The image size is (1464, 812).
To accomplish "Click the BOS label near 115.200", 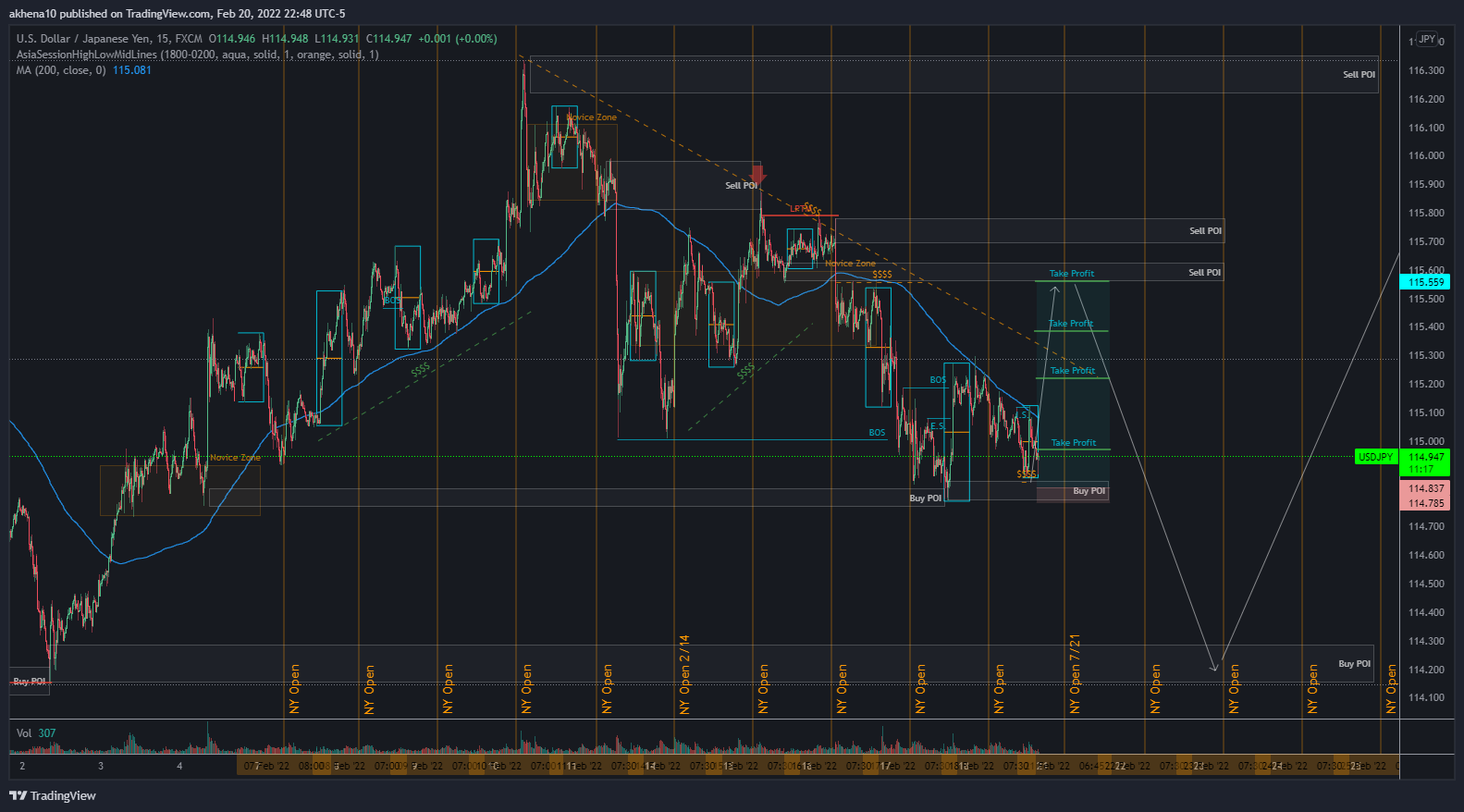I will pos(938,380).
